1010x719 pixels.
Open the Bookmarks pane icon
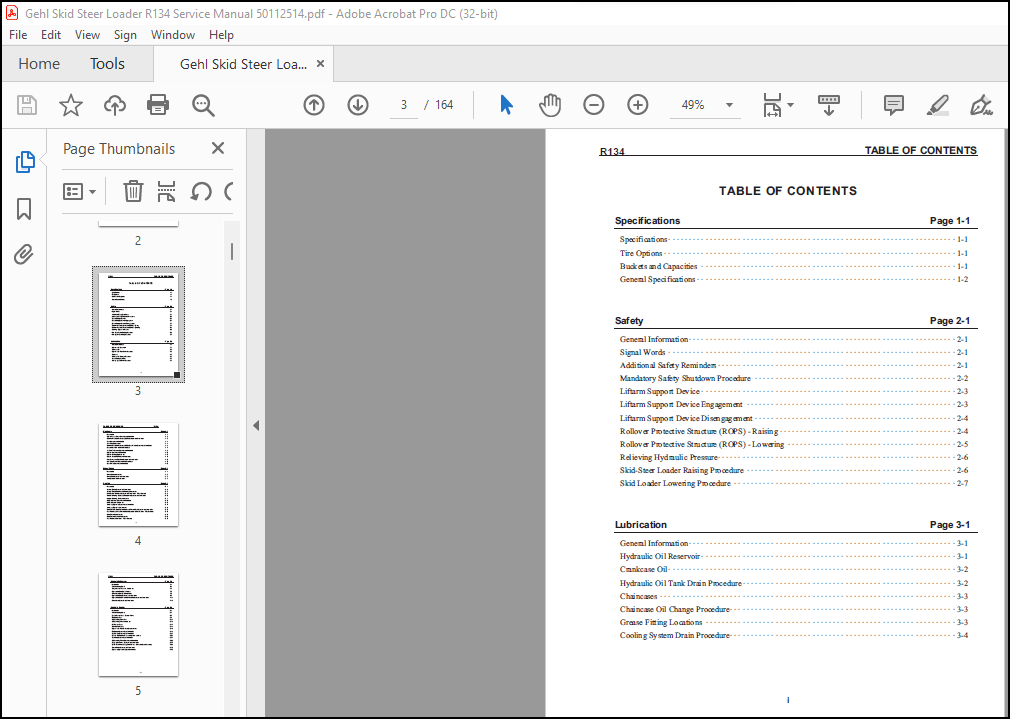pos(24,209)
